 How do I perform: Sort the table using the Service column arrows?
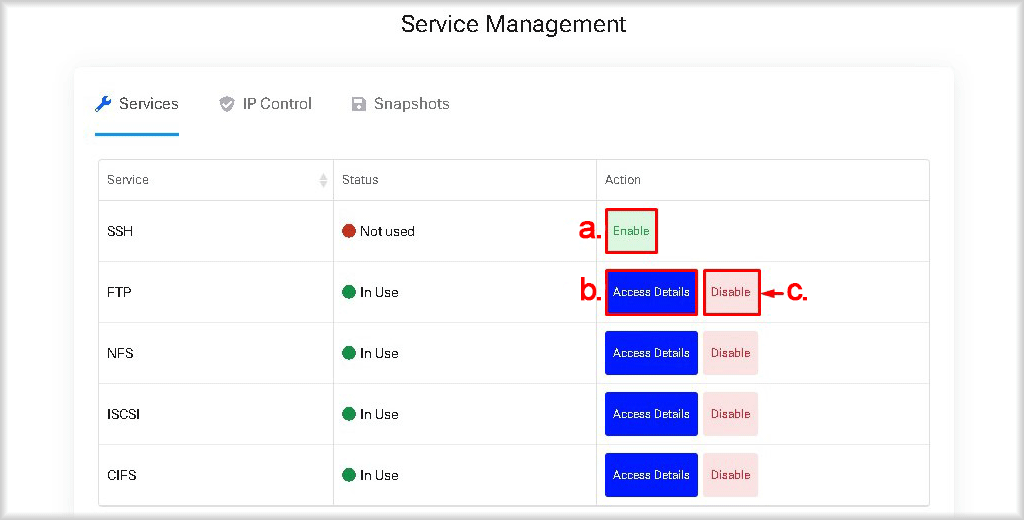(x=323, y=180)
